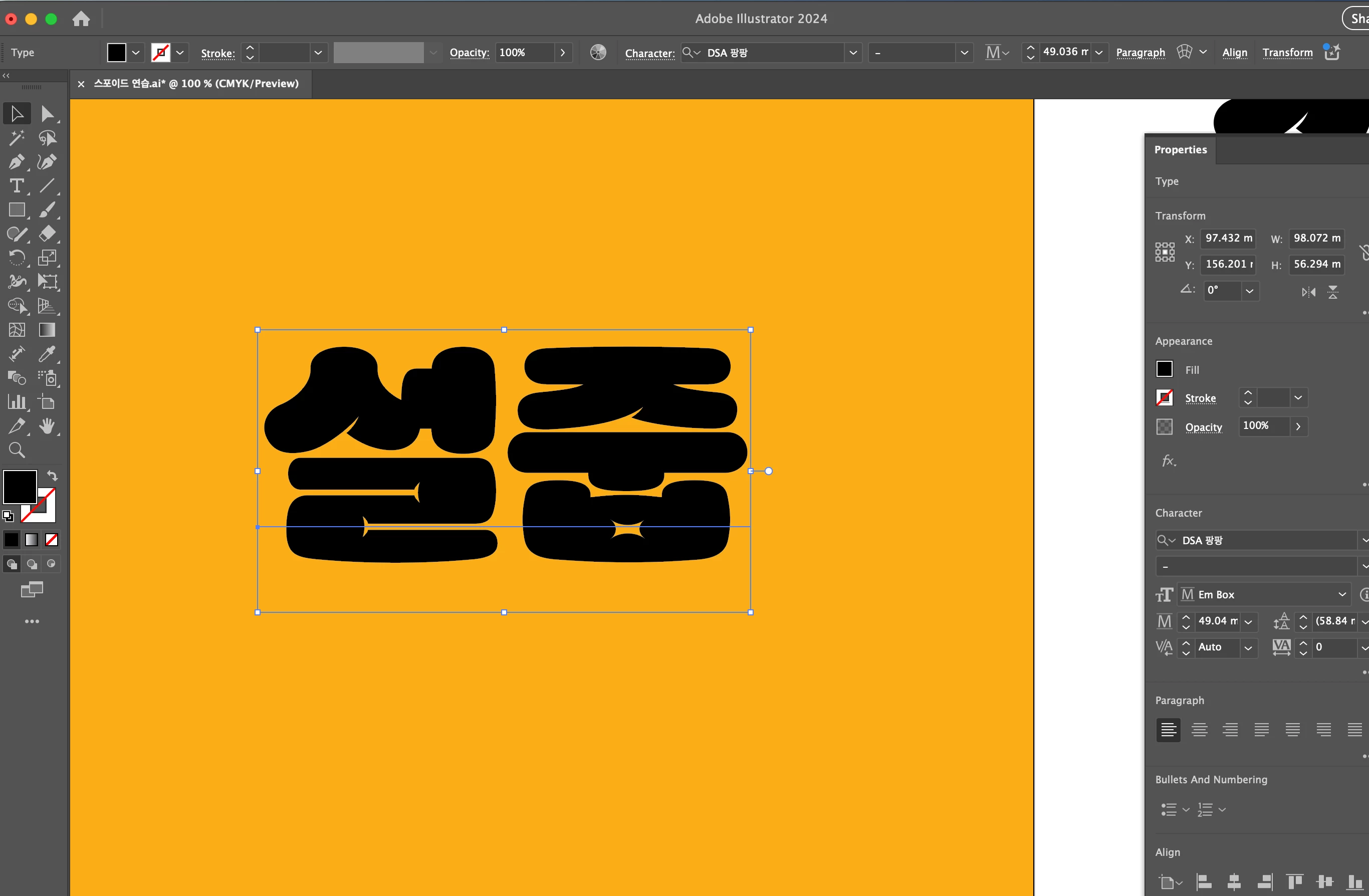1369x896 pixels.
Task: Expand the rotation angle dropdown
Action: 1249,291
